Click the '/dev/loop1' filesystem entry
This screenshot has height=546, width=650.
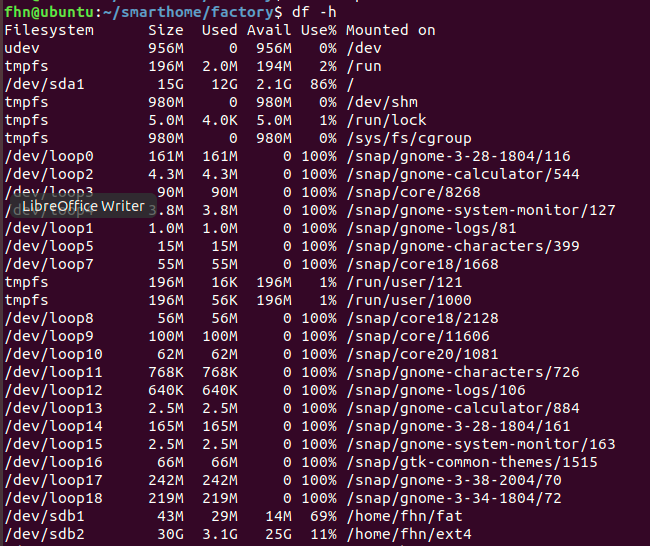click(49, 228)
